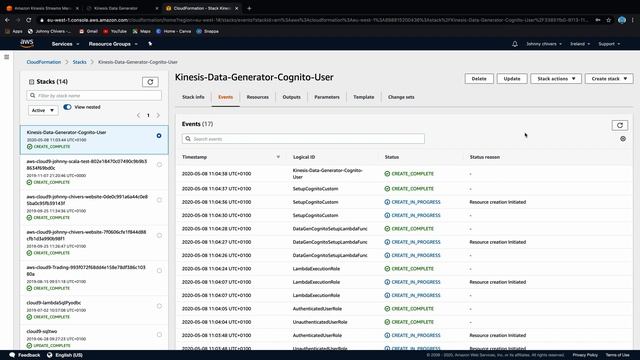Switch to the Parameters tab

point(327,97)
